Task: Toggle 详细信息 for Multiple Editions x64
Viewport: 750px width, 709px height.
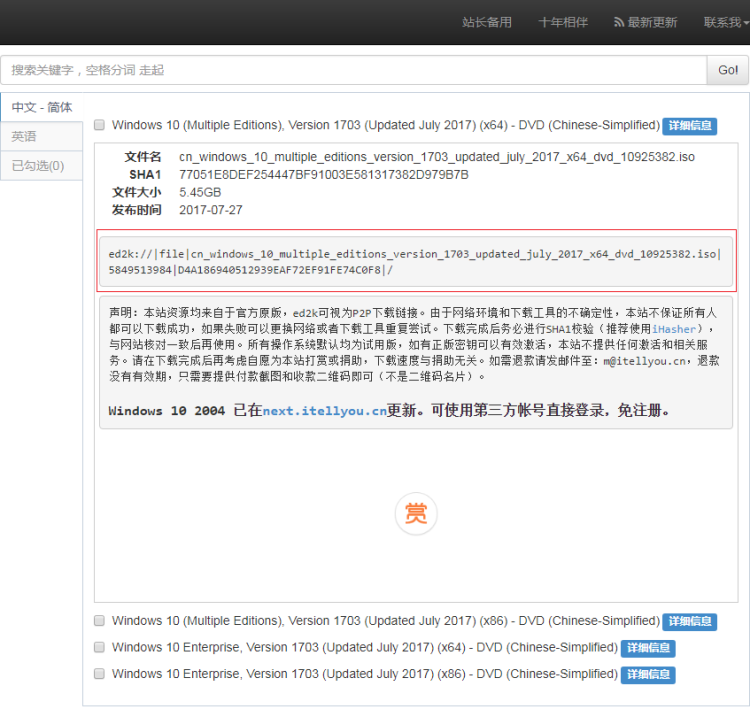Action: 689,126
